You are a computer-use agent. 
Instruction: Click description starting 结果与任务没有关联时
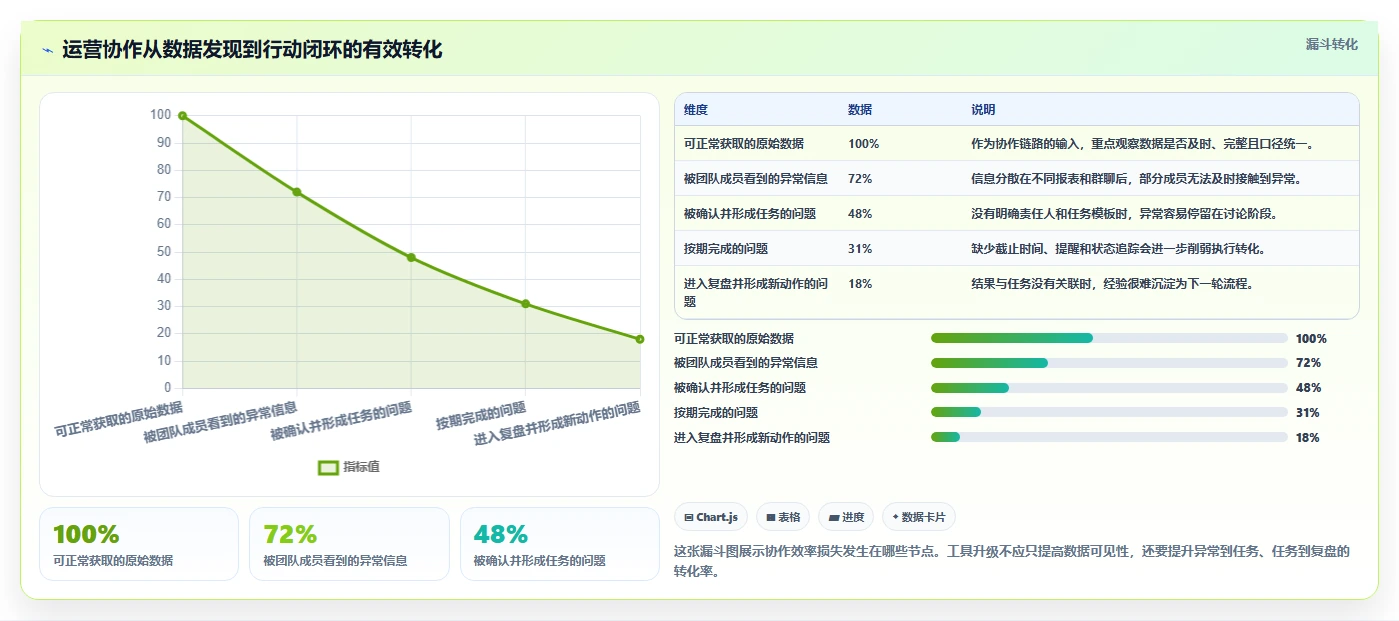(x=1113, y=284)
